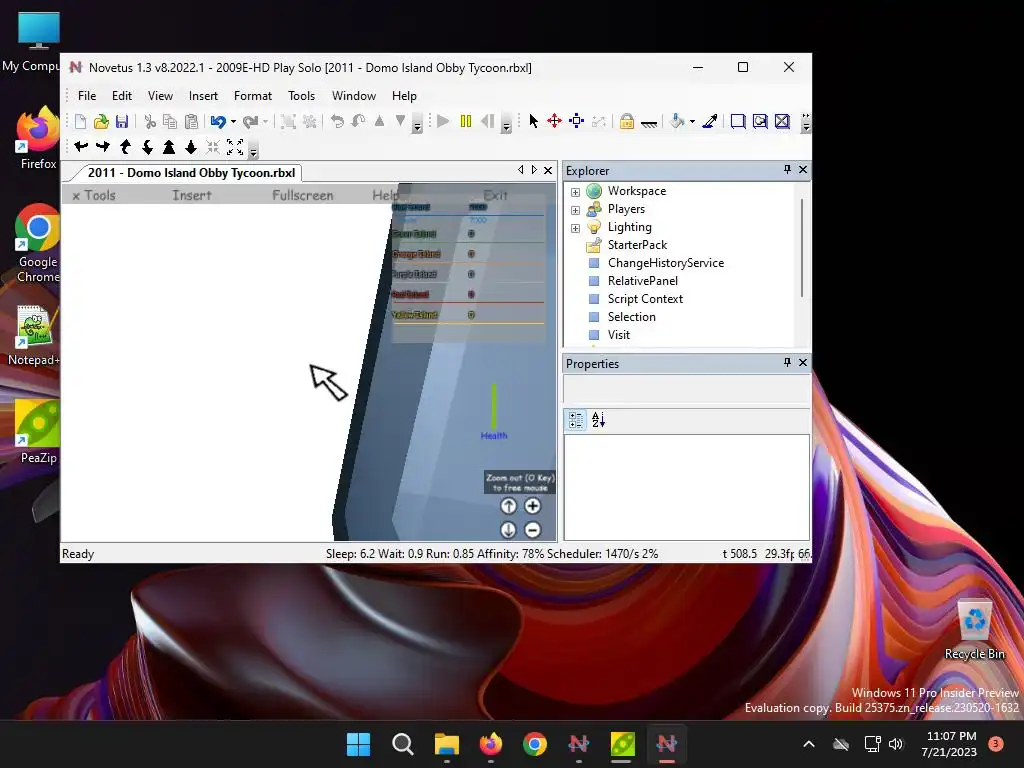
Task: Open the Fill tool color dropdown arrow
Action: coord(692,121)
